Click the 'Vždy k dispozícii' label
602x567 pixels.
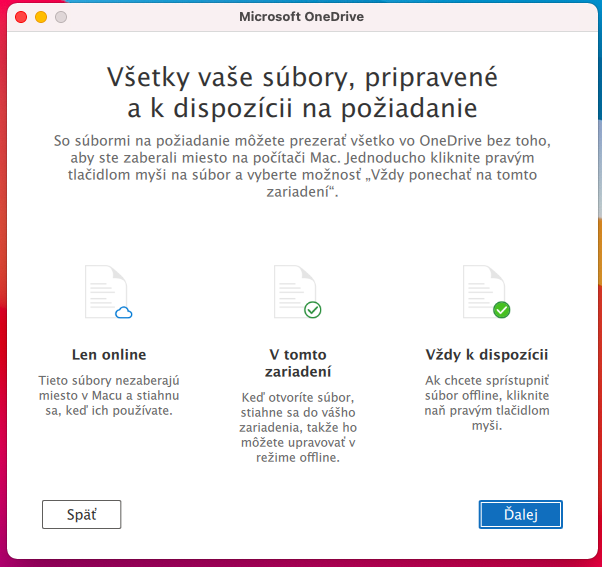486,354
